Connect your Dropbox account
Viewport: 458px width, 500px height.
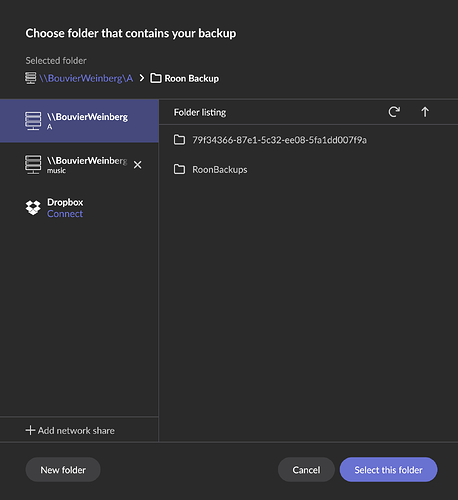pos(65,214)
